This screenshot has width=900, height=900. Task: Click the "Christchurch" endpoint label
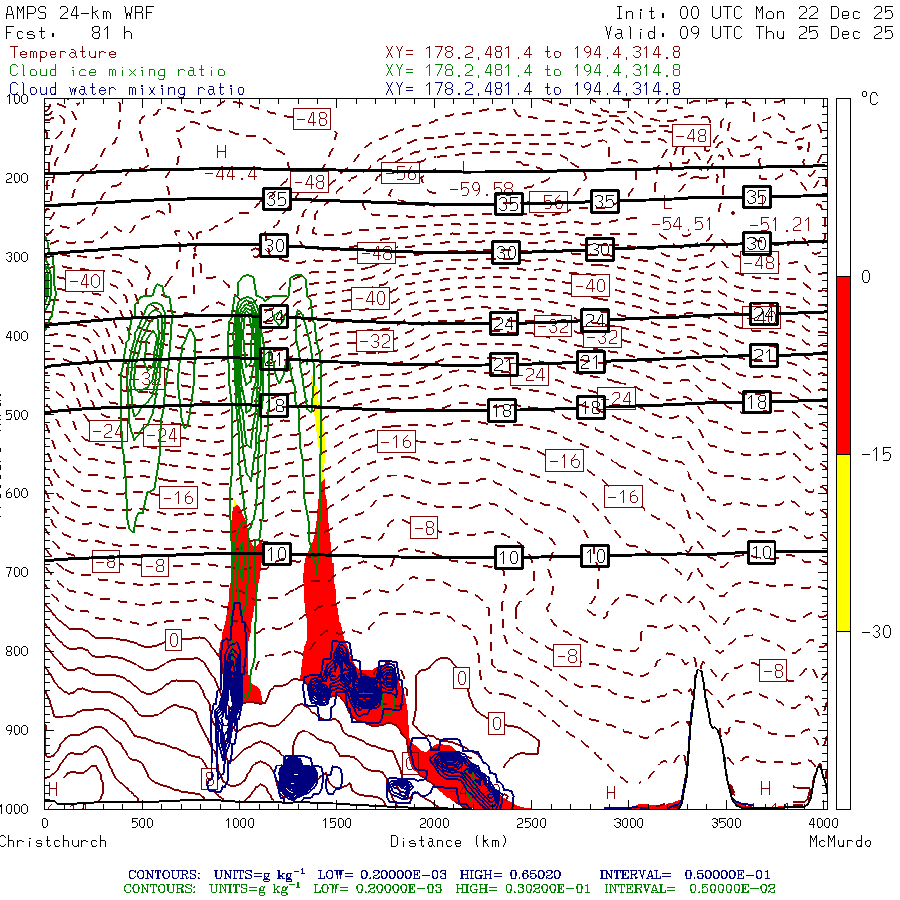(53, 842)
